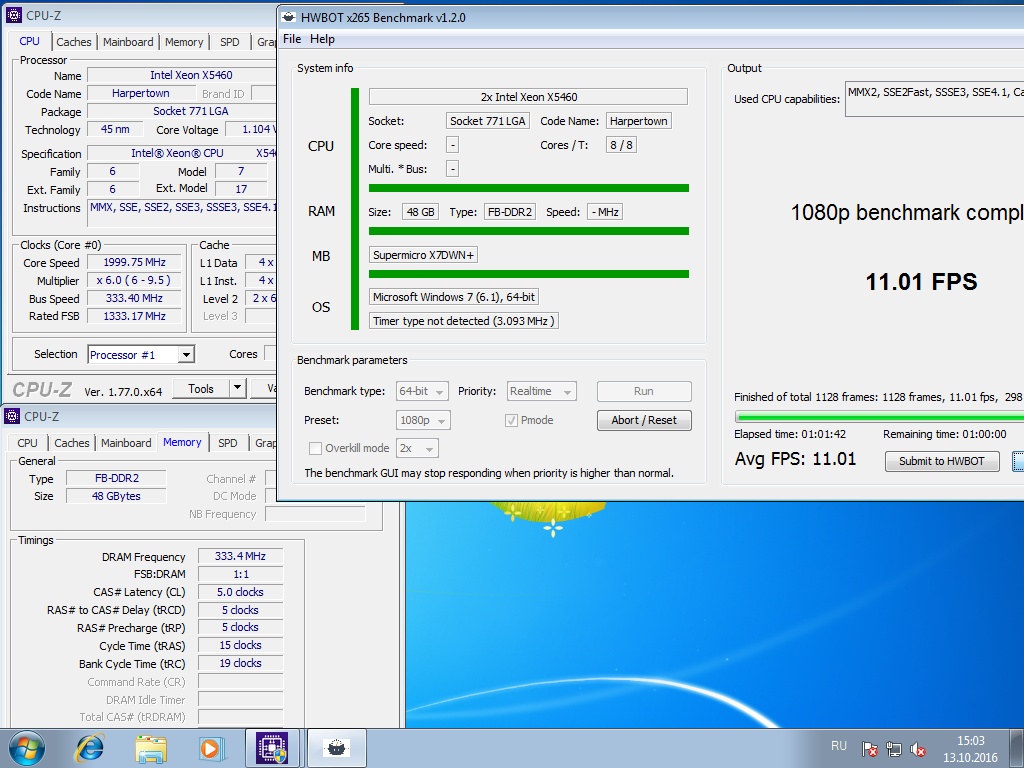1024x768 pixels.
Task: Open the Processor #1 selection dropdown
Action: [x=141, y=355]
